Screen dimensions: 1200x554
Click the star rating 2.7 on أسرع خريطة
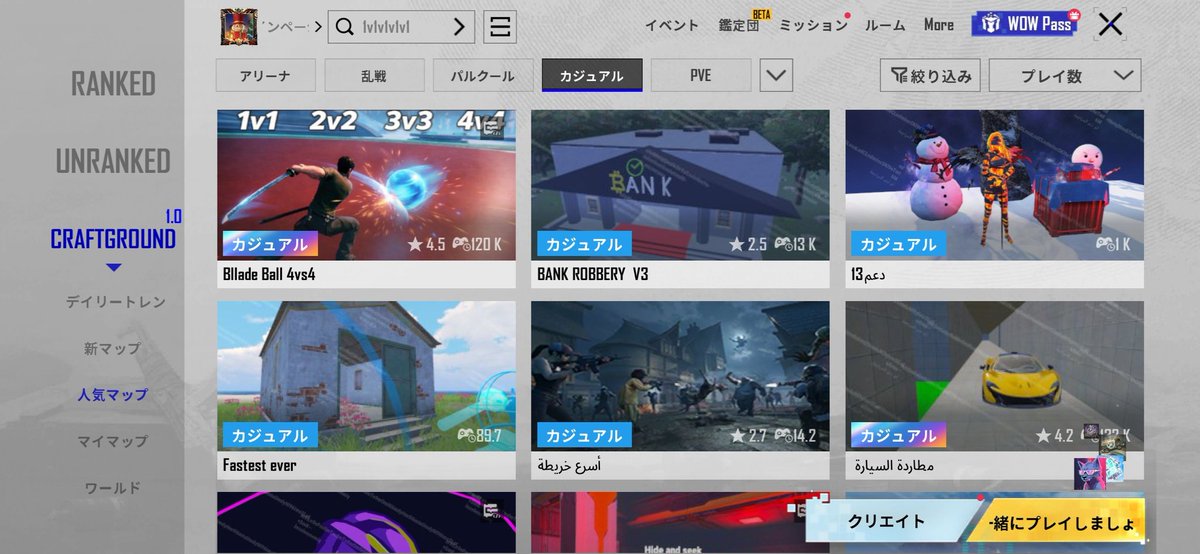tap(747, 436)
